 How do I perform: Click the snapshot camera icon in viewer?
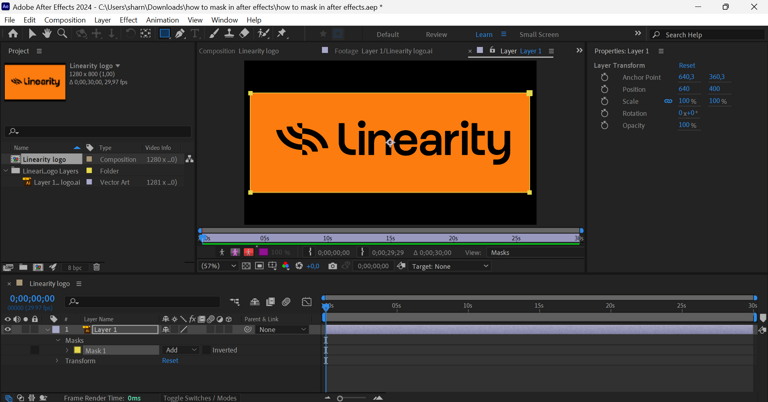(333, 266)
